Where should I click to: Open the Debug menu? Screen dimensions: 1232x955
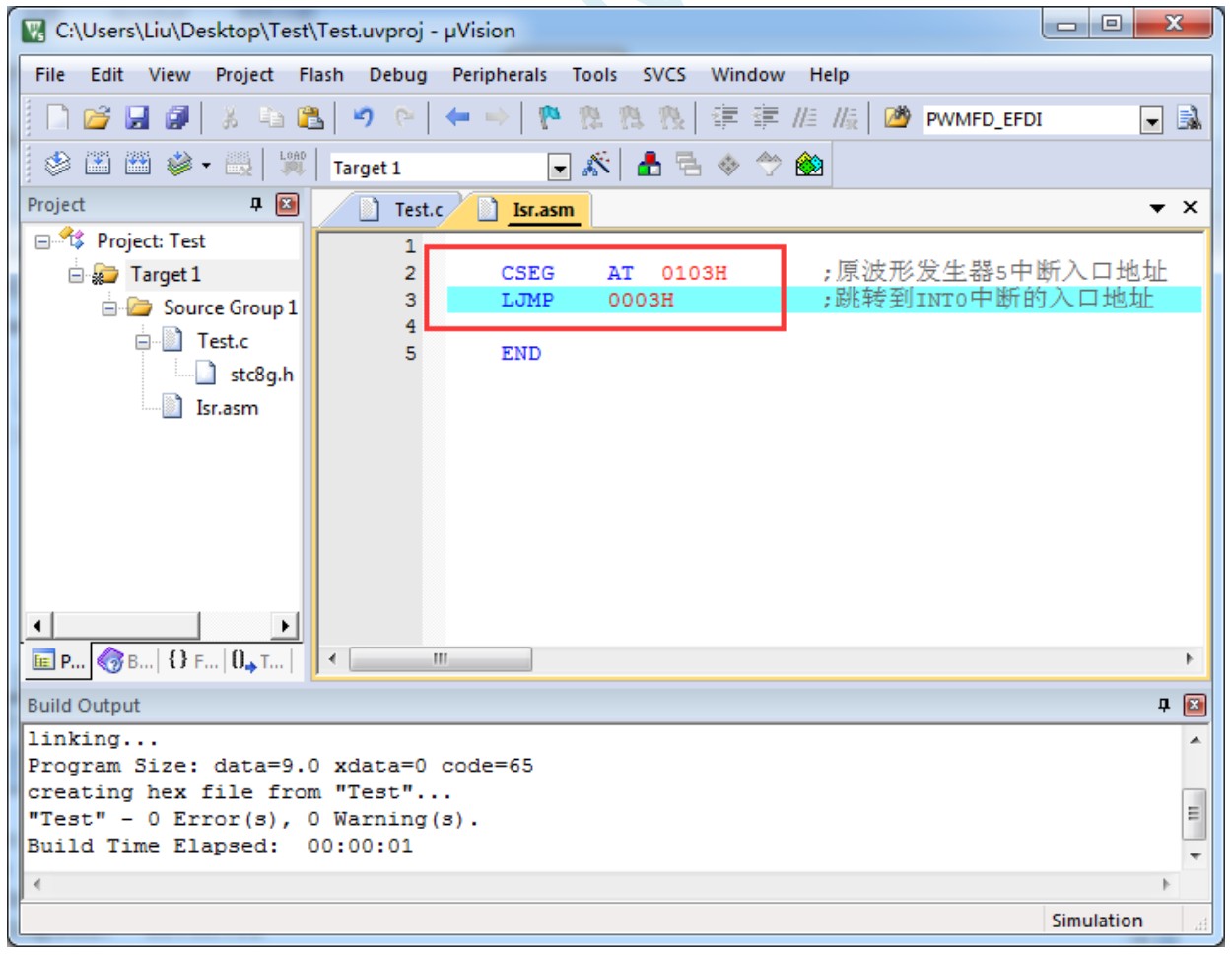(x=398, y=75)
